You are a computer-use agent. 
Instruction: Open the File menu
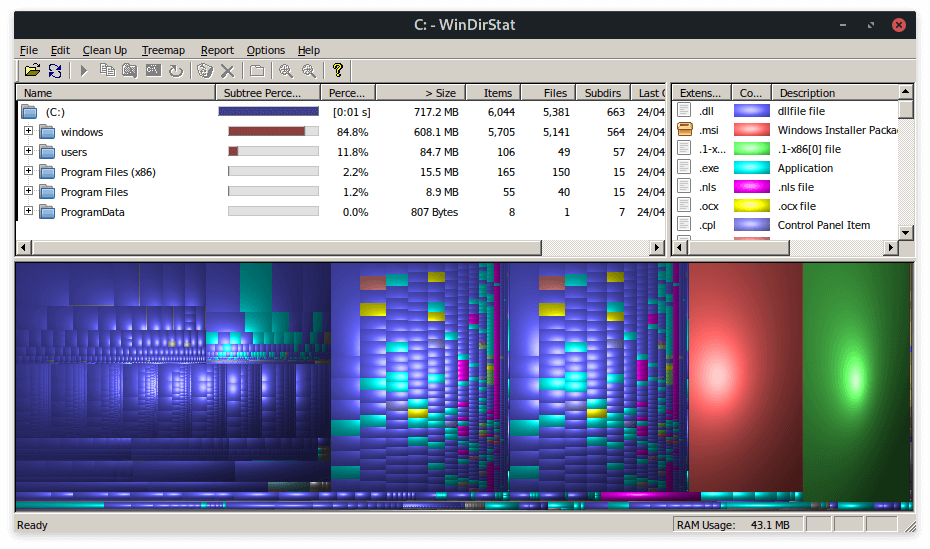pos(28,50)
